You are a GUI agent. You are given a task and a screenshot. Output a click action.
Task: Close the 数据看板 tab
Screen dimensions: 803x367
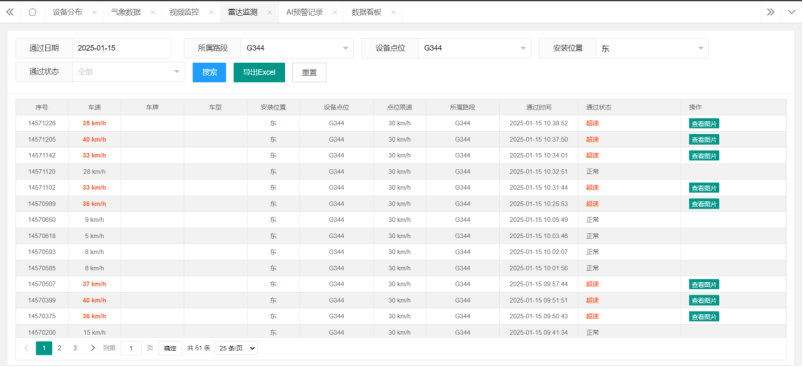tap(393, 12)
